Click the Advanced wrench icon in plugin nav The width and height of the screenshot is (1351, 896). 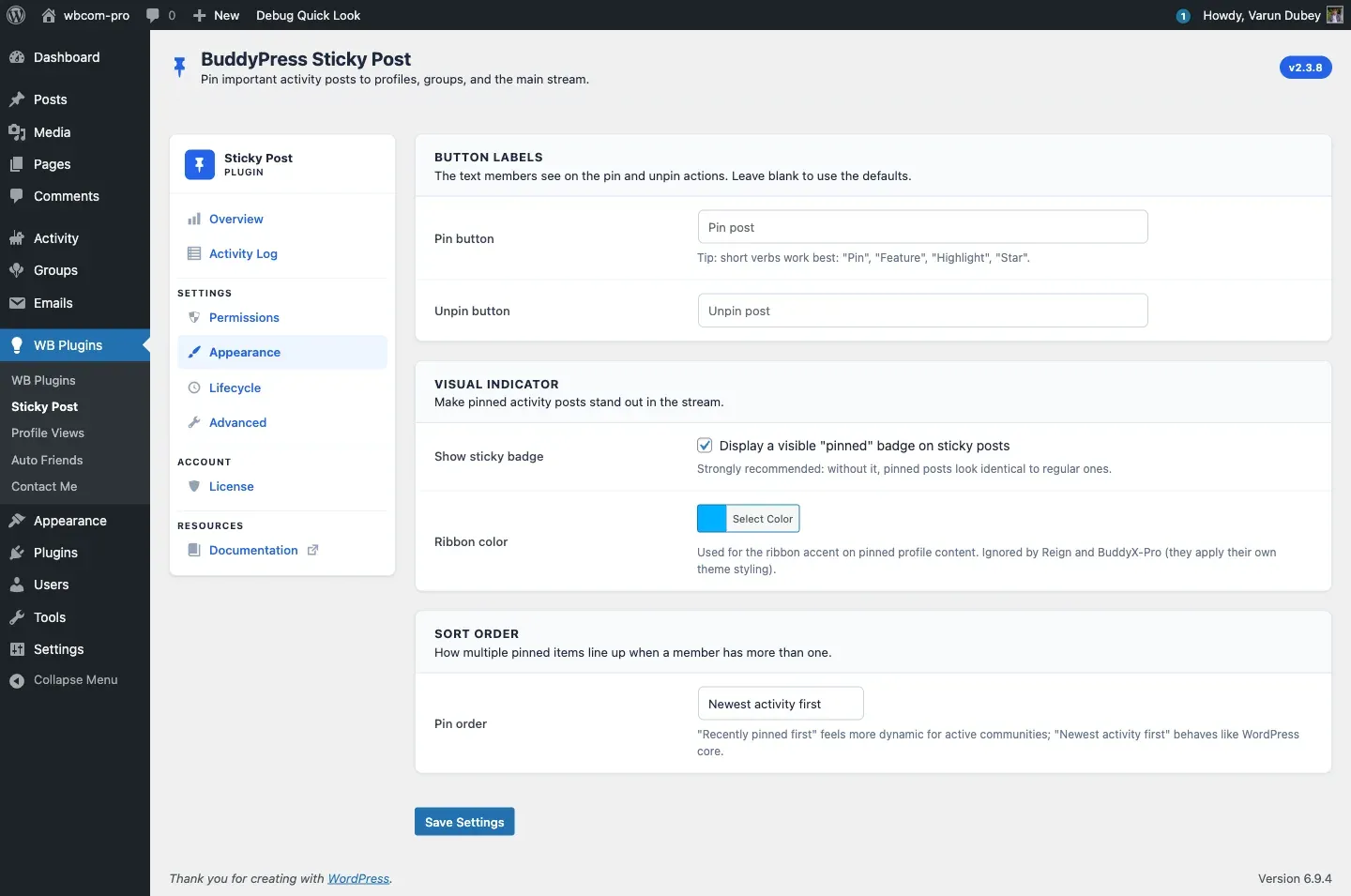[x=194, y=422]
